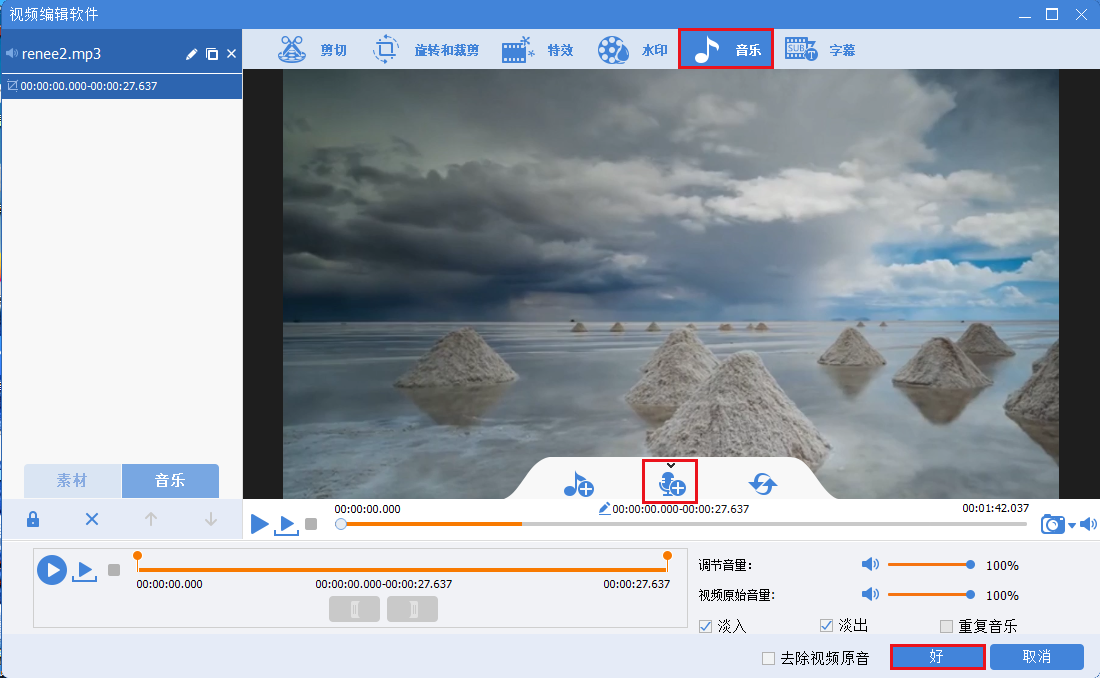This screenshot has width=1100, height=678.
Task: Rename renee2.mp3 with the pencil icon
Action: 192,54
